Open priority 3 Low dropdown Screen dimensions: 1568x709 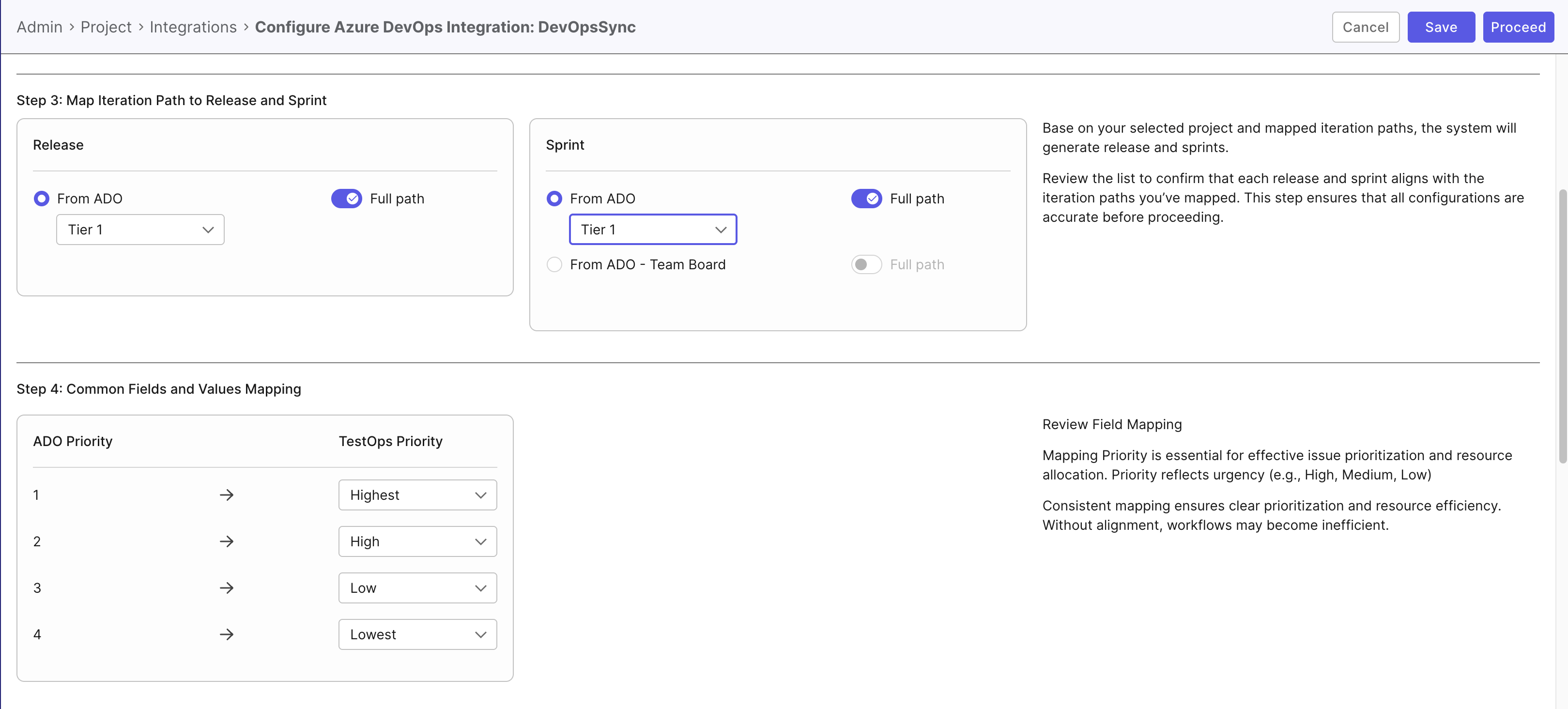tap(417, 588)
